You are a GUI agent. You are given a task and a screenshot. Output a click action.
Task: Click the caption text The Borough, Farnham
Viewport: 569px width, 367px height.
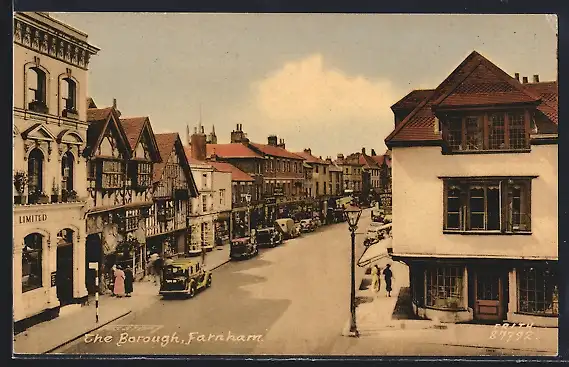click(x=173, y=338)
